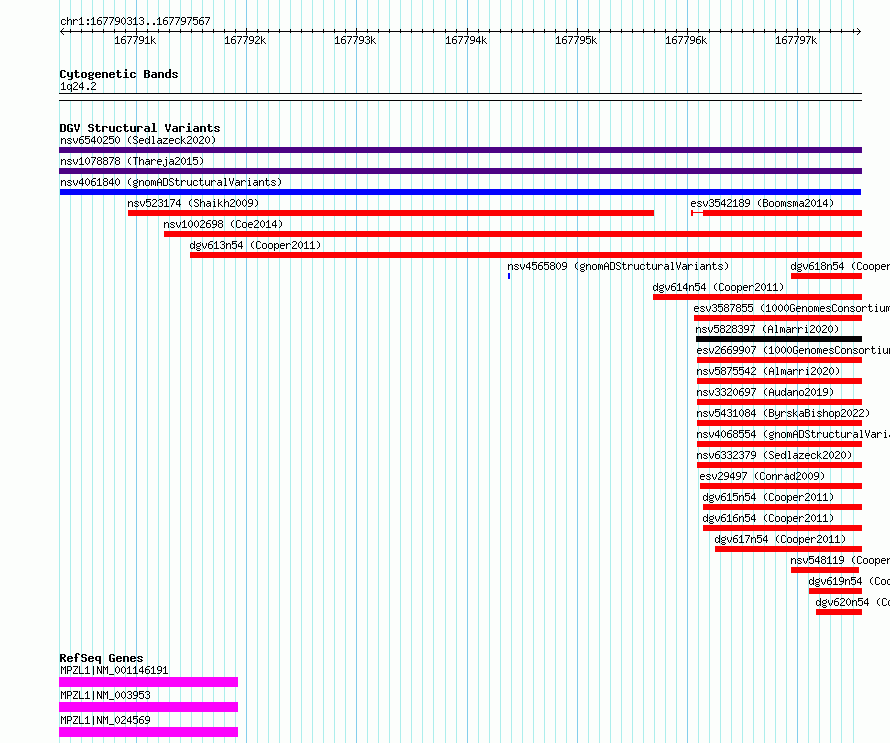Open the MPZL1|NM_024569 gene label

point(105,720)
